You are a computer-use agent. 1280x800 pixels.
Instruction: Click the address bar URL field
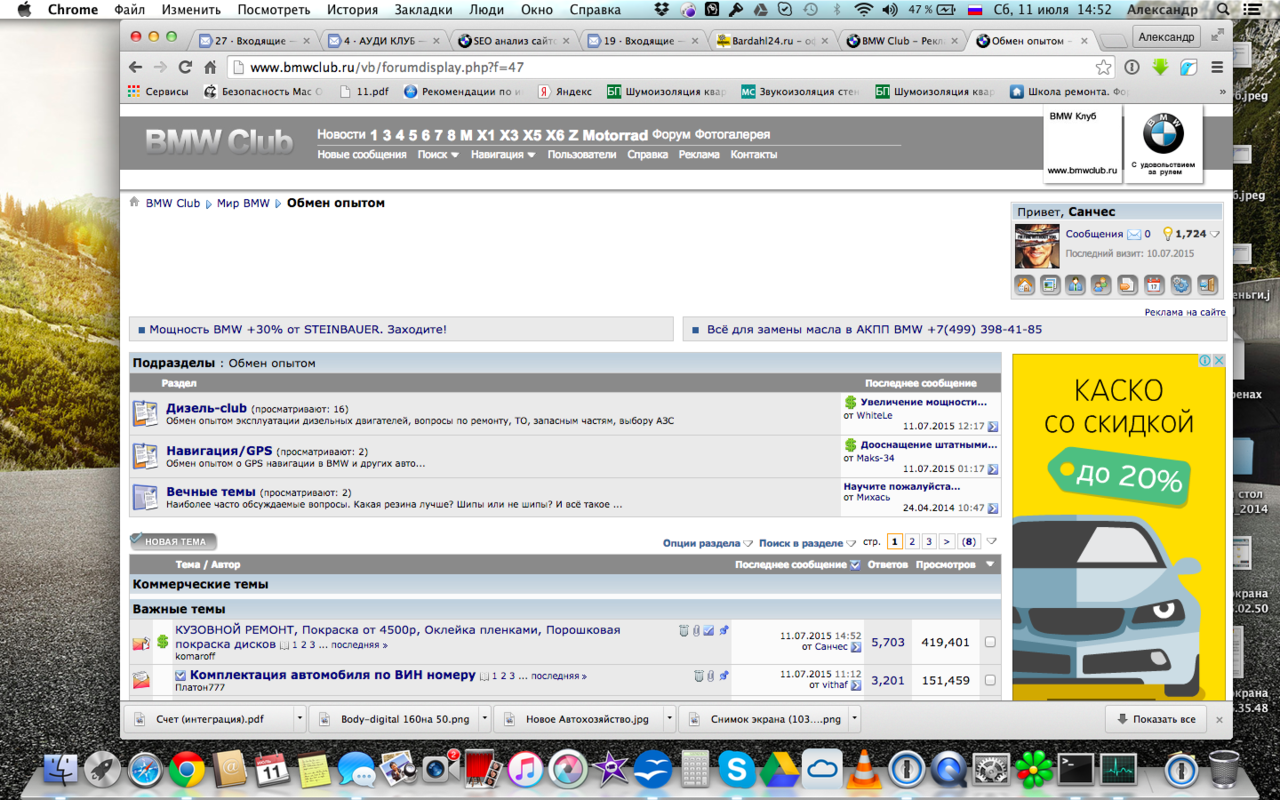pos(670,67)
